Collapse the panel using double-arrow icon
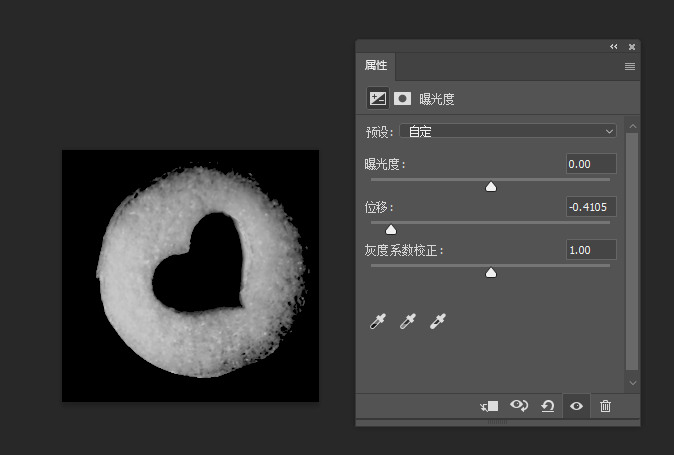Screen dimensions: 674x455 click(613, 47)
